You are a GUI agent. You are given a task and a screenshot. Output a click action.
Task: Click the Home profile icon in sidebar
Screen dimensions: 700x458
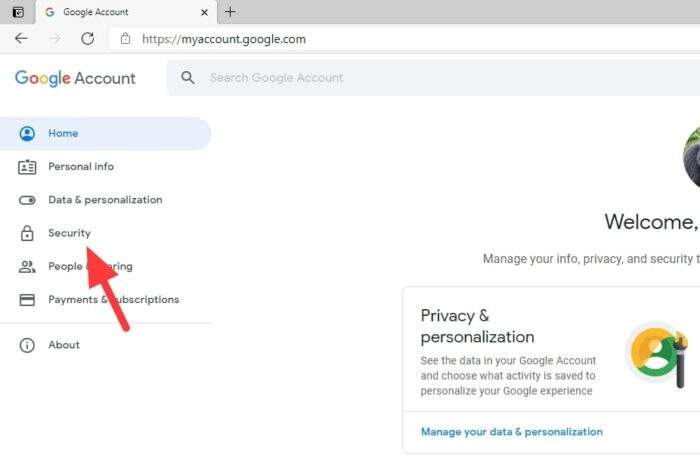(x=27, y=133)
